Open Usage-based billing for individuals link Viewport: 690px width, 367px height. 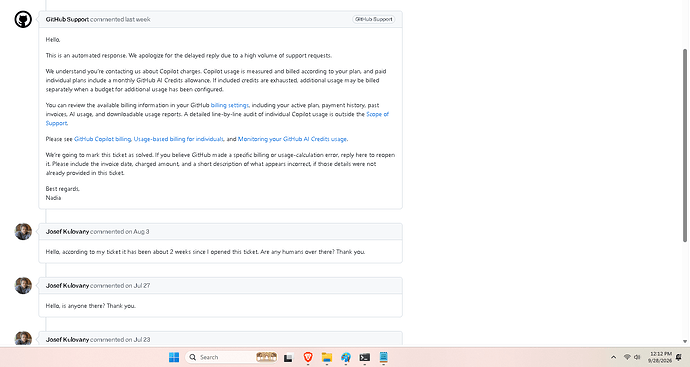point(179,139)
